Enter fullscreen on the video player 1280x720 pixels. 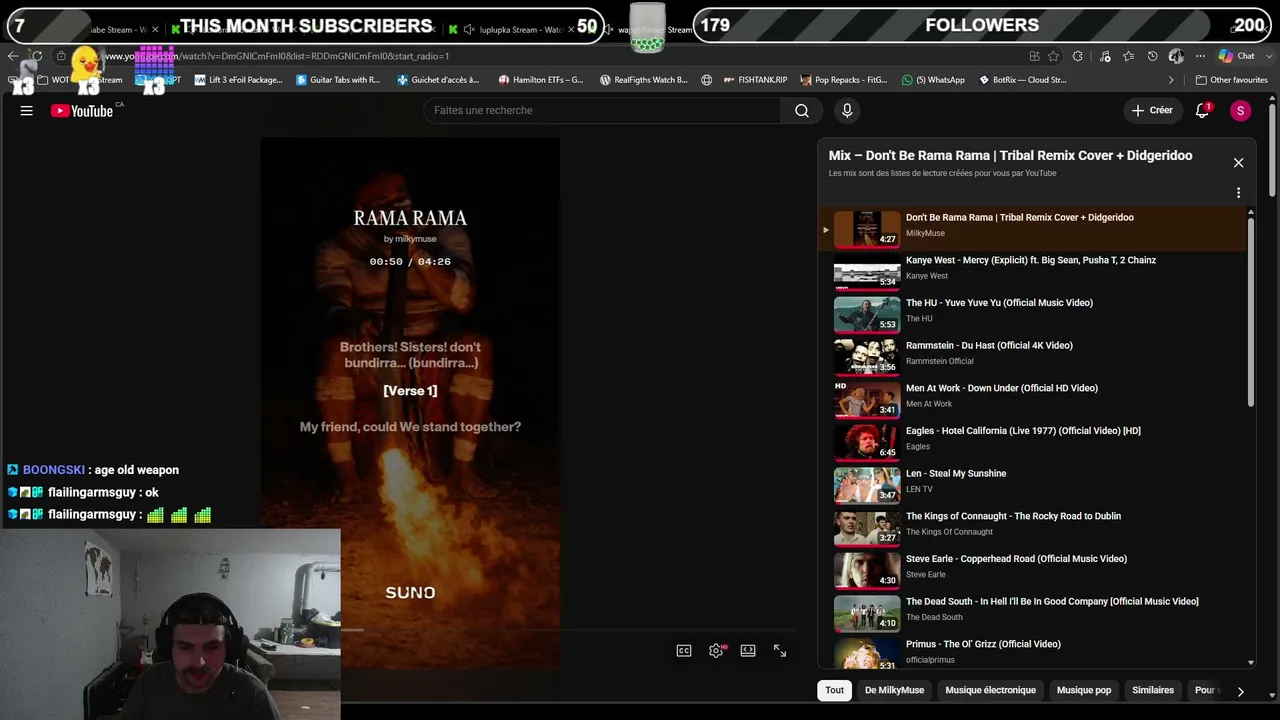click(780, 651)
